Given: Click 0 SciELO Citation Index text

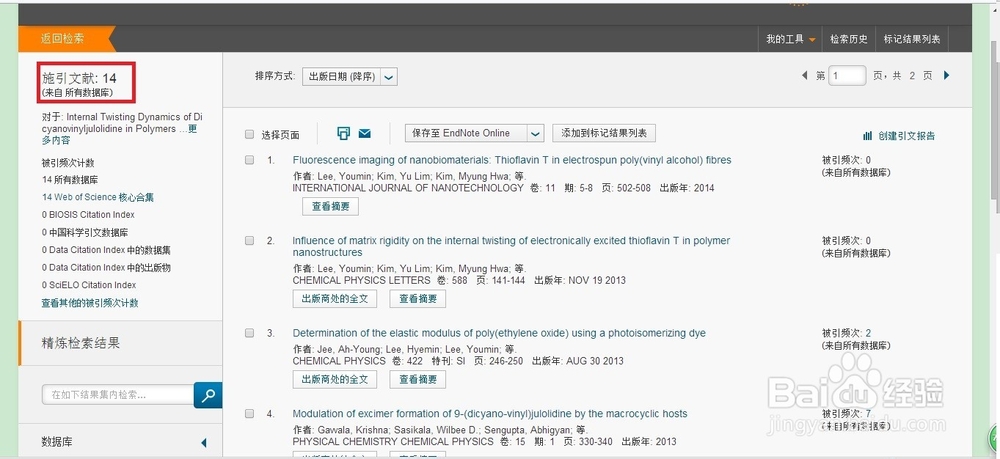Looking at the screenshot, I should click(x=89, y=285).
